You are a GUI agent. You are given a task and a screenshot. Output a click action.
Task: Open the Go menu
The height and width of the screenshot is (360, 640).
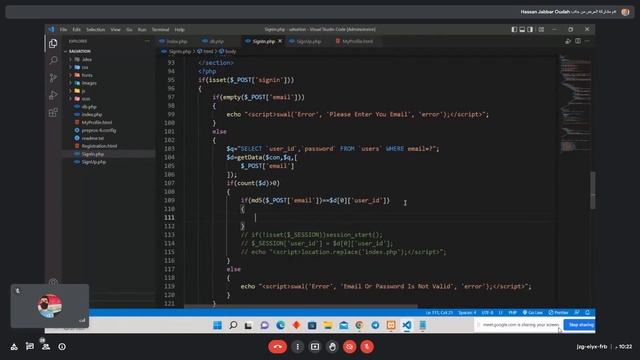(x=129, y=30)
